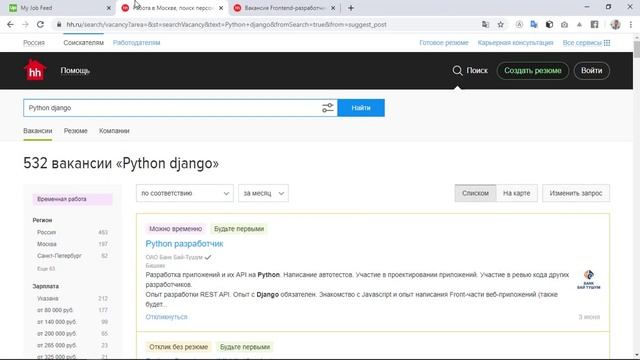640x360 pixels.
Task: Open a new browser tab
Action: point(351,8)
